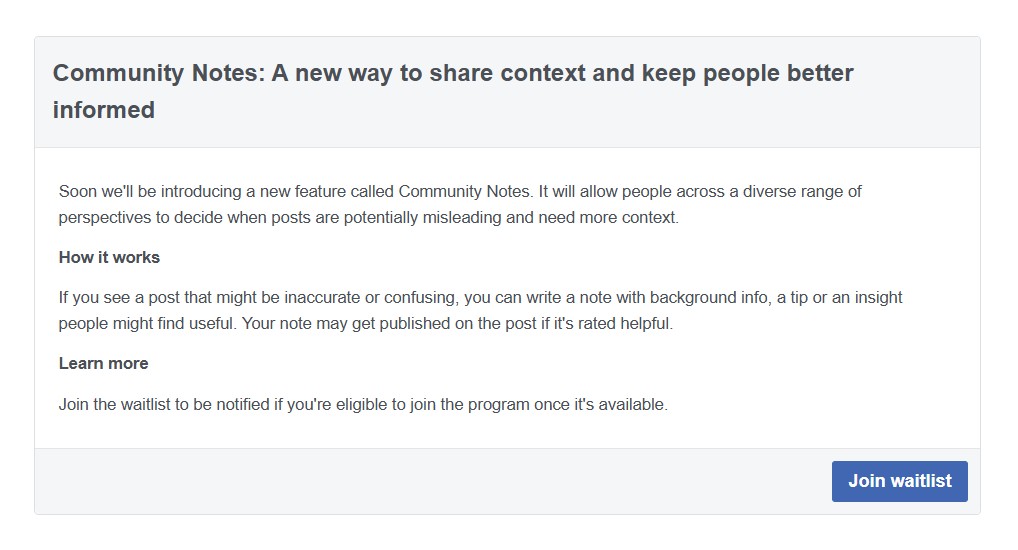Image resolution: width=1018 pixels, height=550 pixels.
Task: Click the 'Learn more' subheading
Action: [x=103, y=363]
